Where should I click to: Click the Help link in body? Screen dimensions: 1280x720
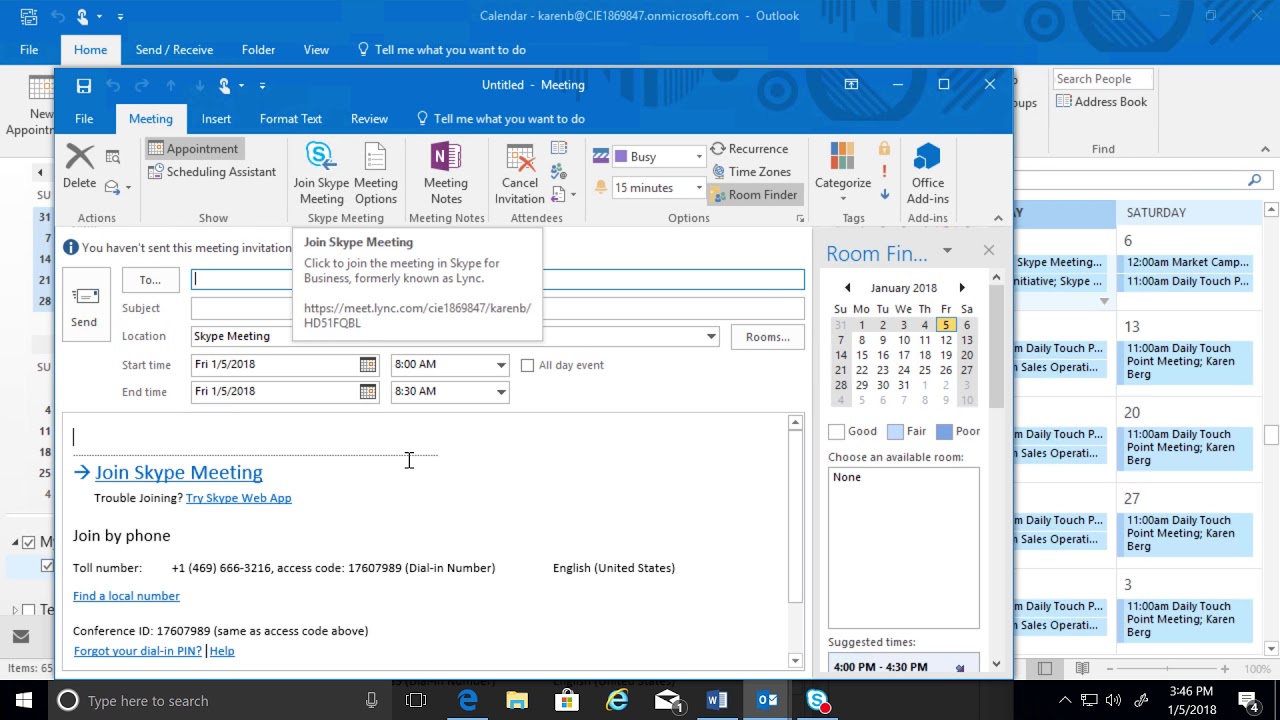pos(222,651)
